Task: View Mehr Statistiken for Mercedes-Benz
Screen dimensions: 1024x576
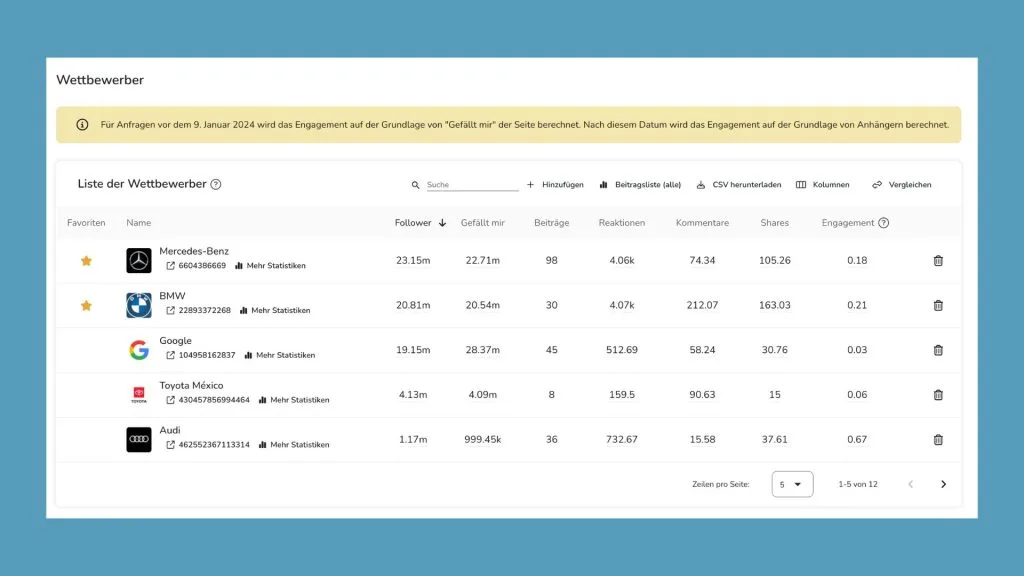Action: tap(270, 266)
